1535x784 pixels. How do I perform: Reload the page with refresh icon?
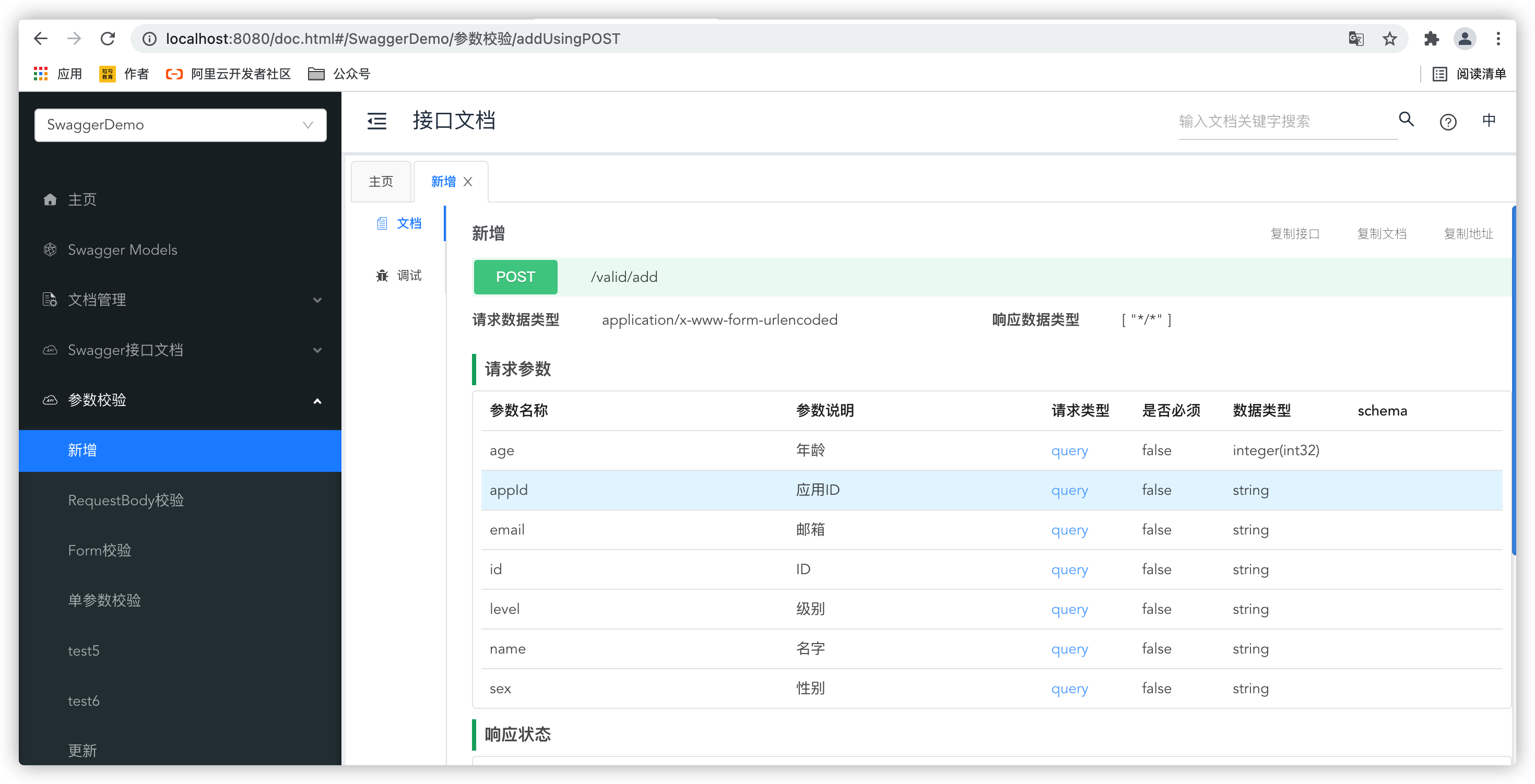[x=108, y=39]
